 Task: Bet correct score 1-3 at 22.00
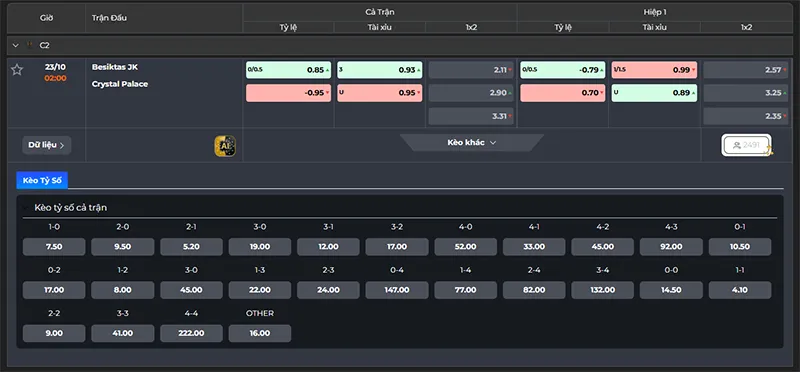click(x=260, y=290)
